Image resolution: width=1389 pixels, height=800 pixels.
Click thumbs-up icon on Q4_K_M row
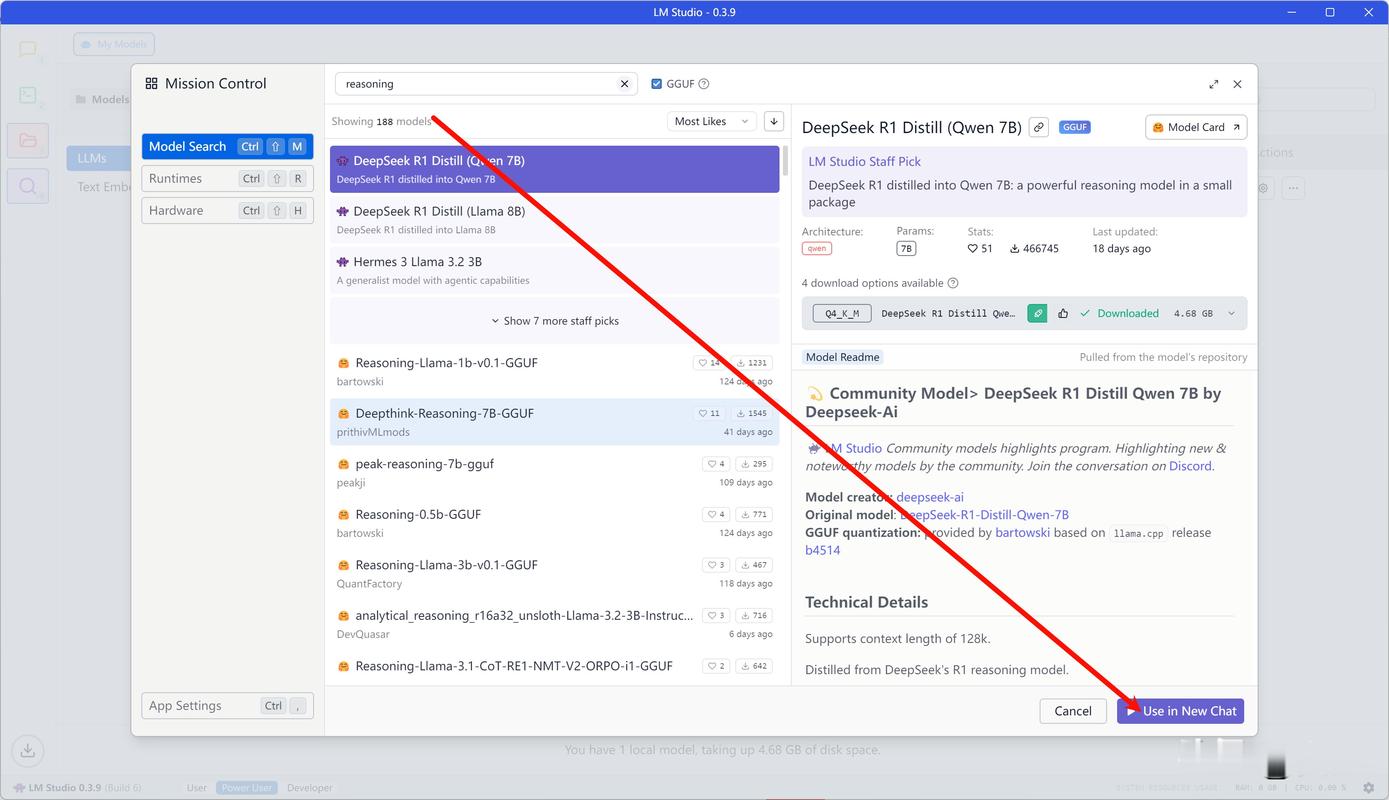pyautogui.click(x=1063, y=313)
